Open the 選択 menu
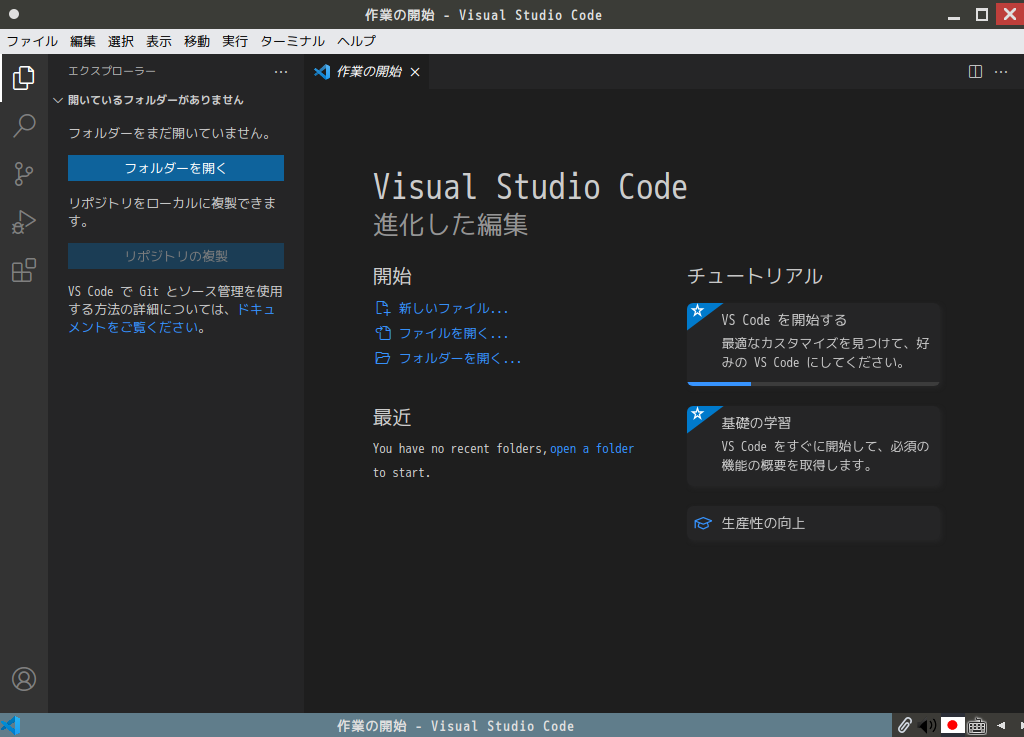Screen dimensions: 1024x737 pyautogui.click(x=121, y=41)
